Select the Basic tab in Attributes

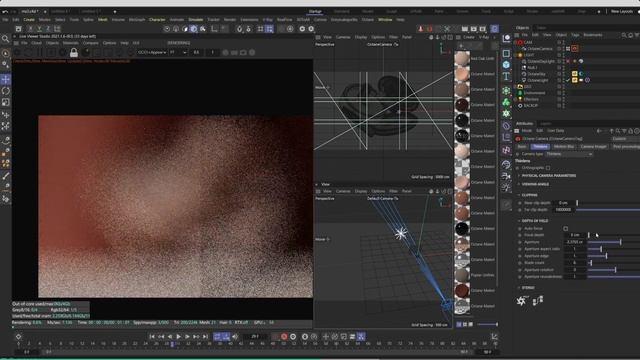[x=522, y=147]
